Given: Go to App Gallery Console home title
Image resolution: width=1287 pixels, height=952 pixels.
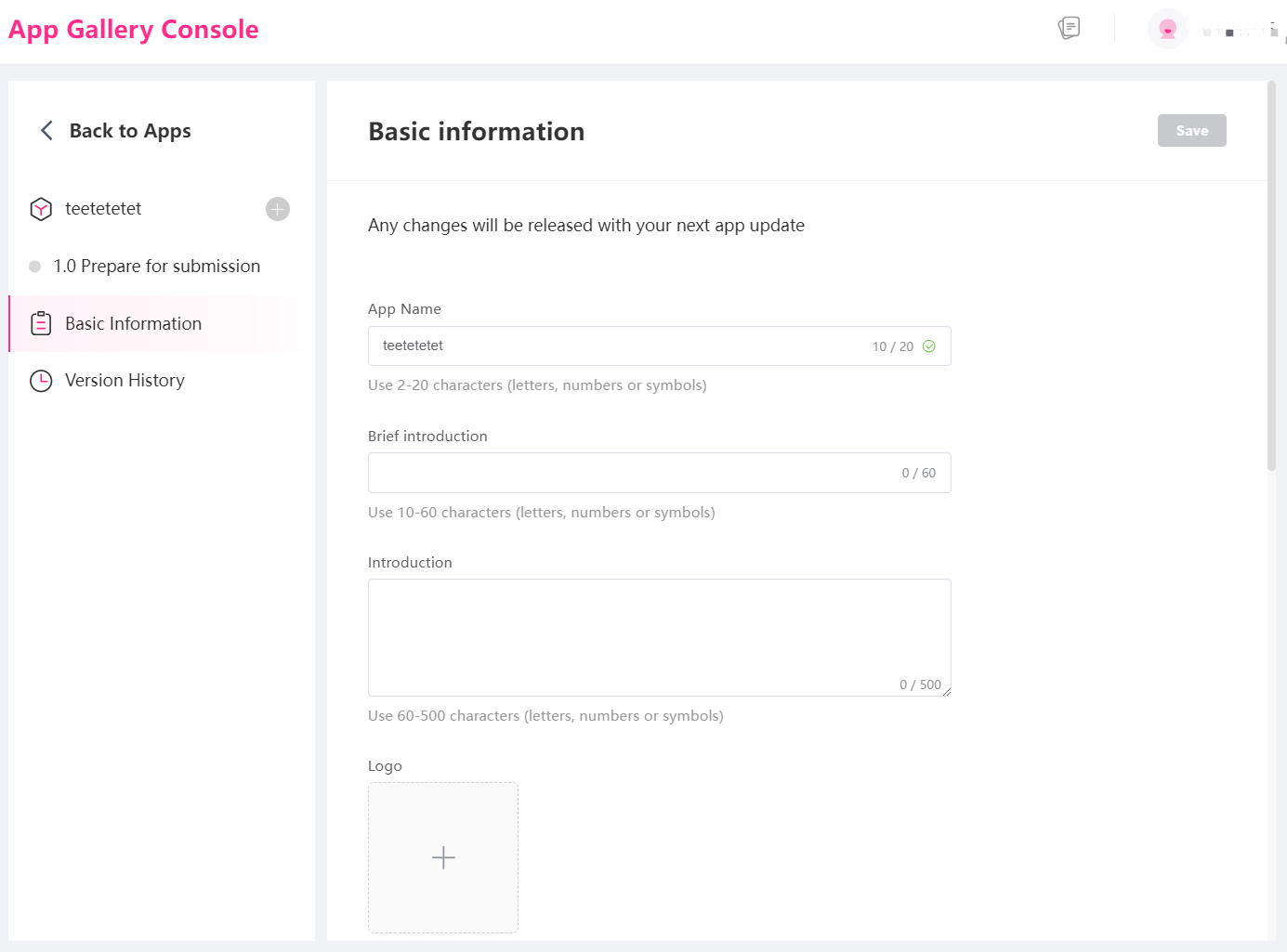Looking at the screenshot, I should [134, 30].
